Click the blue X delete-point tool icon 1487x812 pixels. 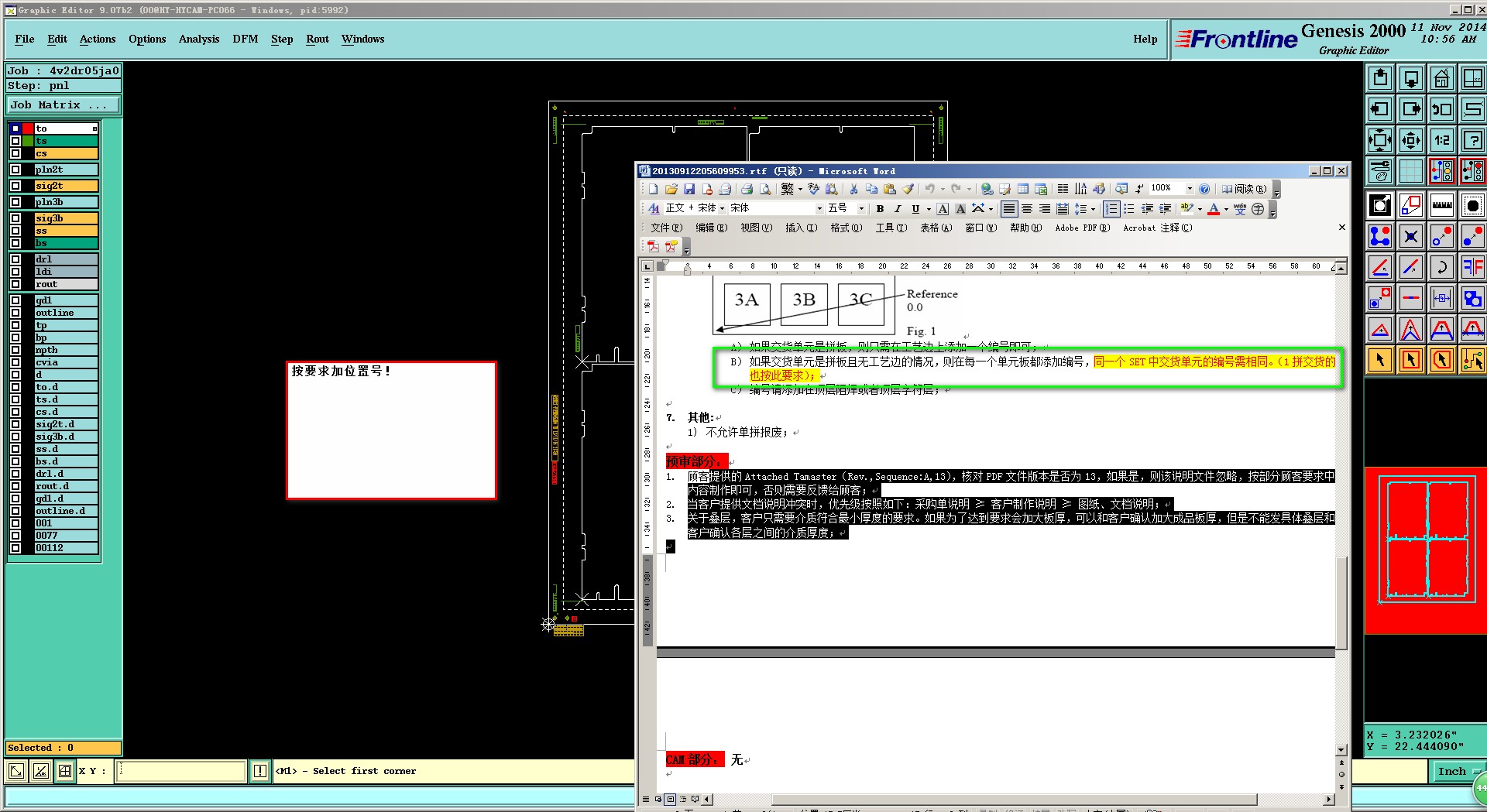pyautogui.click(x=1410, y=236)
